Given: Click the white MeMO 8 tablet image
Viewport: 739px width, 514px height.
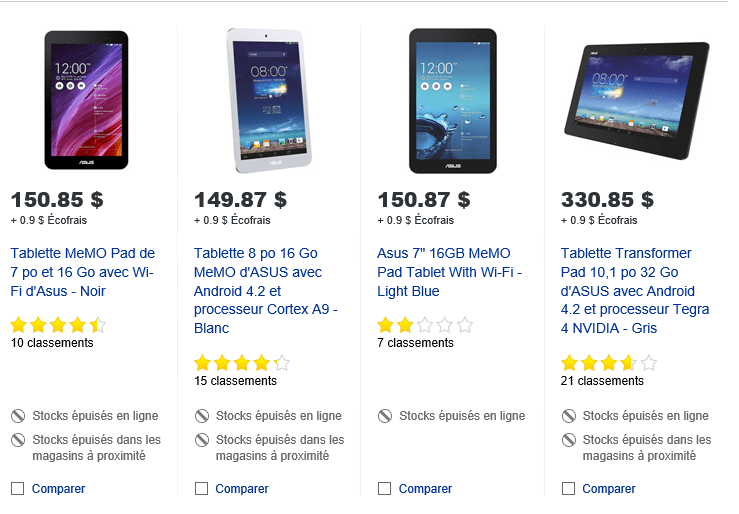Looking at the screenshot, I should [x=269, y=100].
